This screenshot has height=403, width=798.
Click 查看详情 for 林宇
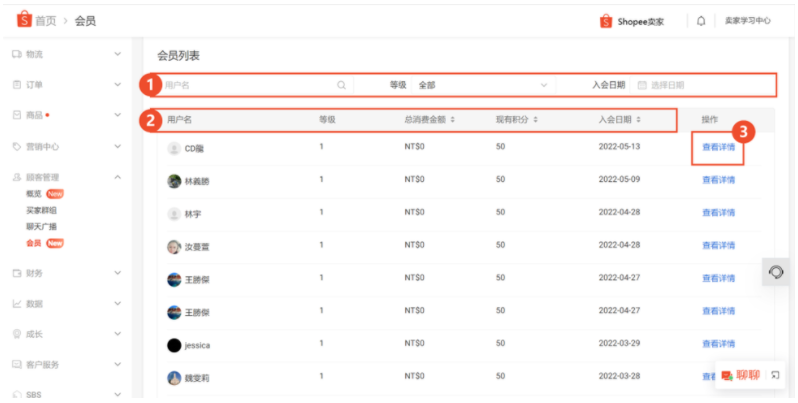pyautogui.click(x=718, y=213)
